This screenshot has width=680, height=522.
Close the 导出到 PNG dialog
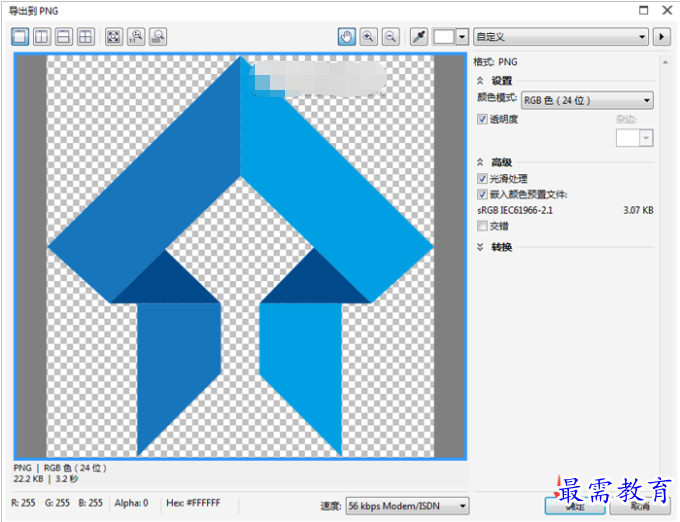pyautogui.click(x=667, y=10)
